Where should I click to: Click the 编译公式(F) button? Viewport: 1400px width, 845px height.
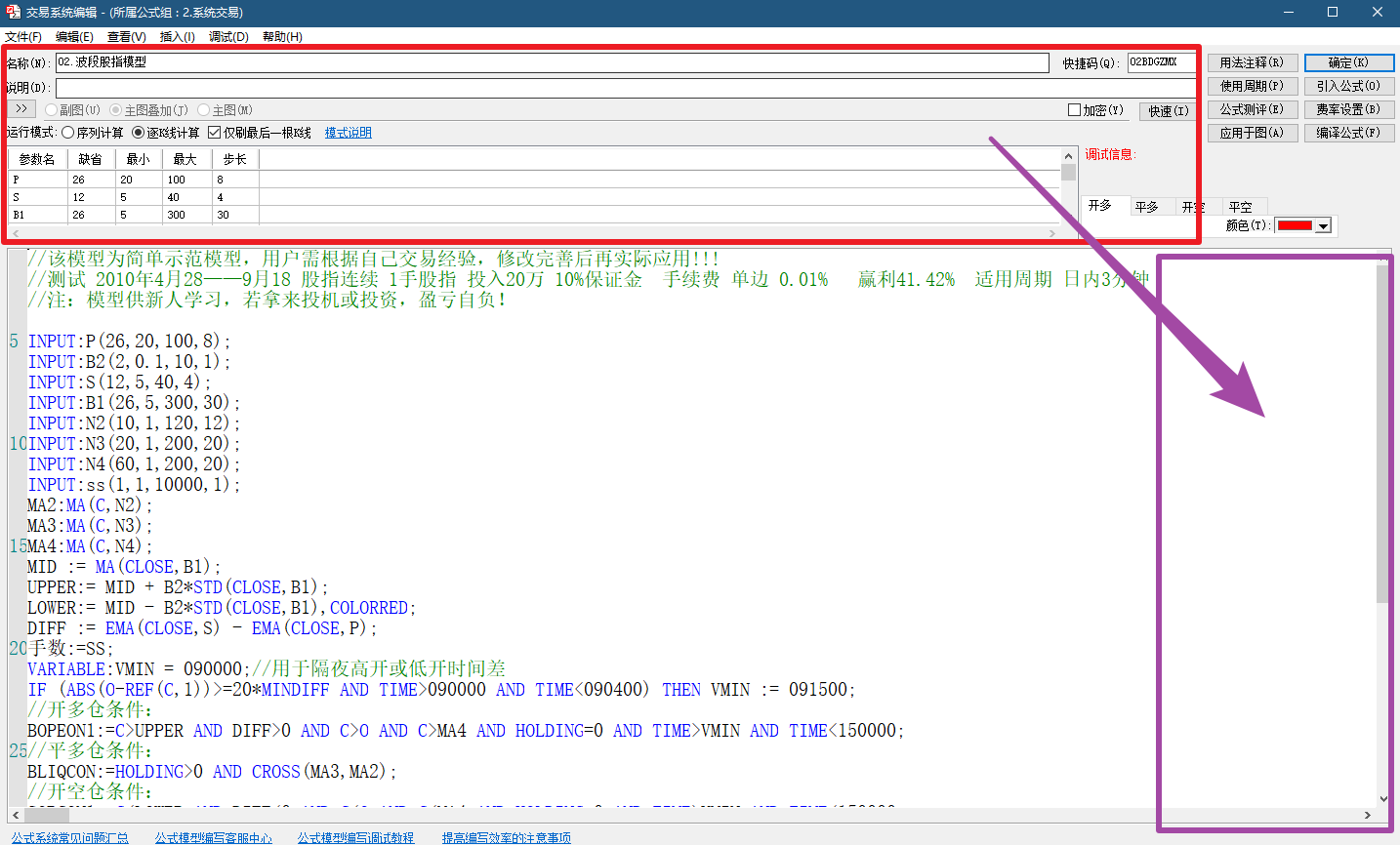1349,133
